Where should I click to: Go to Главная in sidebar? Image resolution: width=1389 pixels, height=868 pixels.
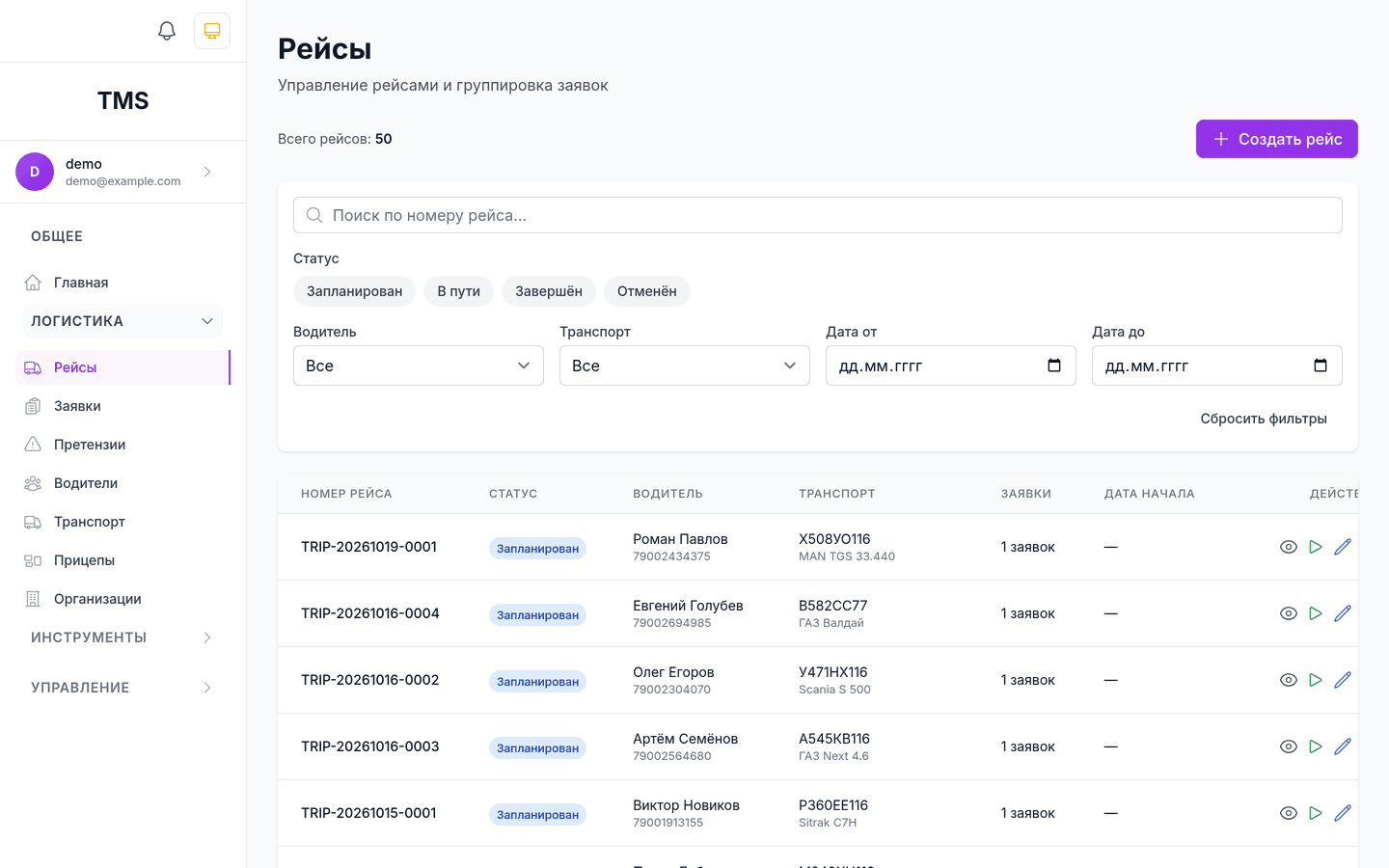tap(123, 283)
